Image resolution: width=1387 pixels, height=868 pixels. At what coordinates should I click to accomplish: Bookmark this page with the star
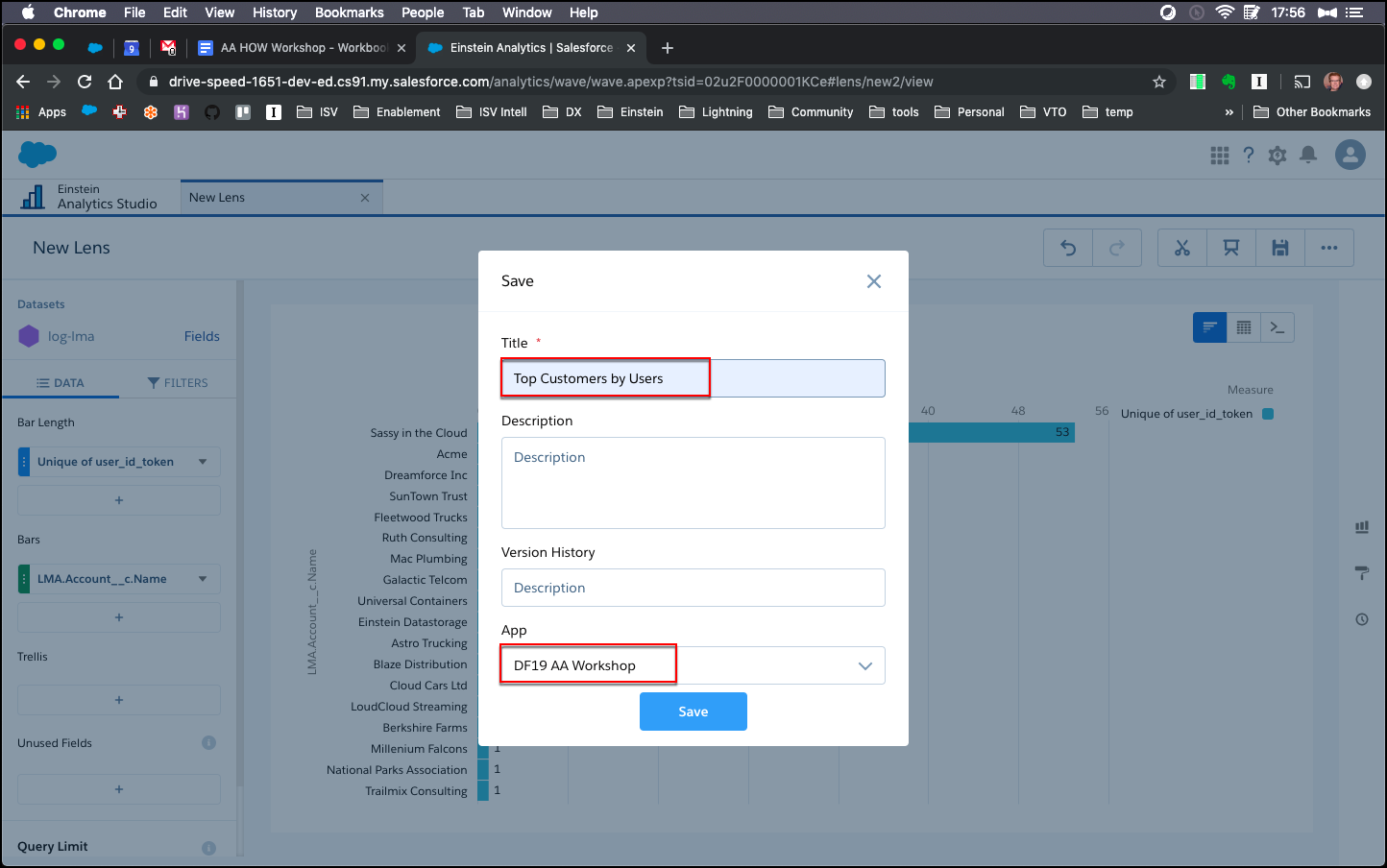click(1159, 82)
